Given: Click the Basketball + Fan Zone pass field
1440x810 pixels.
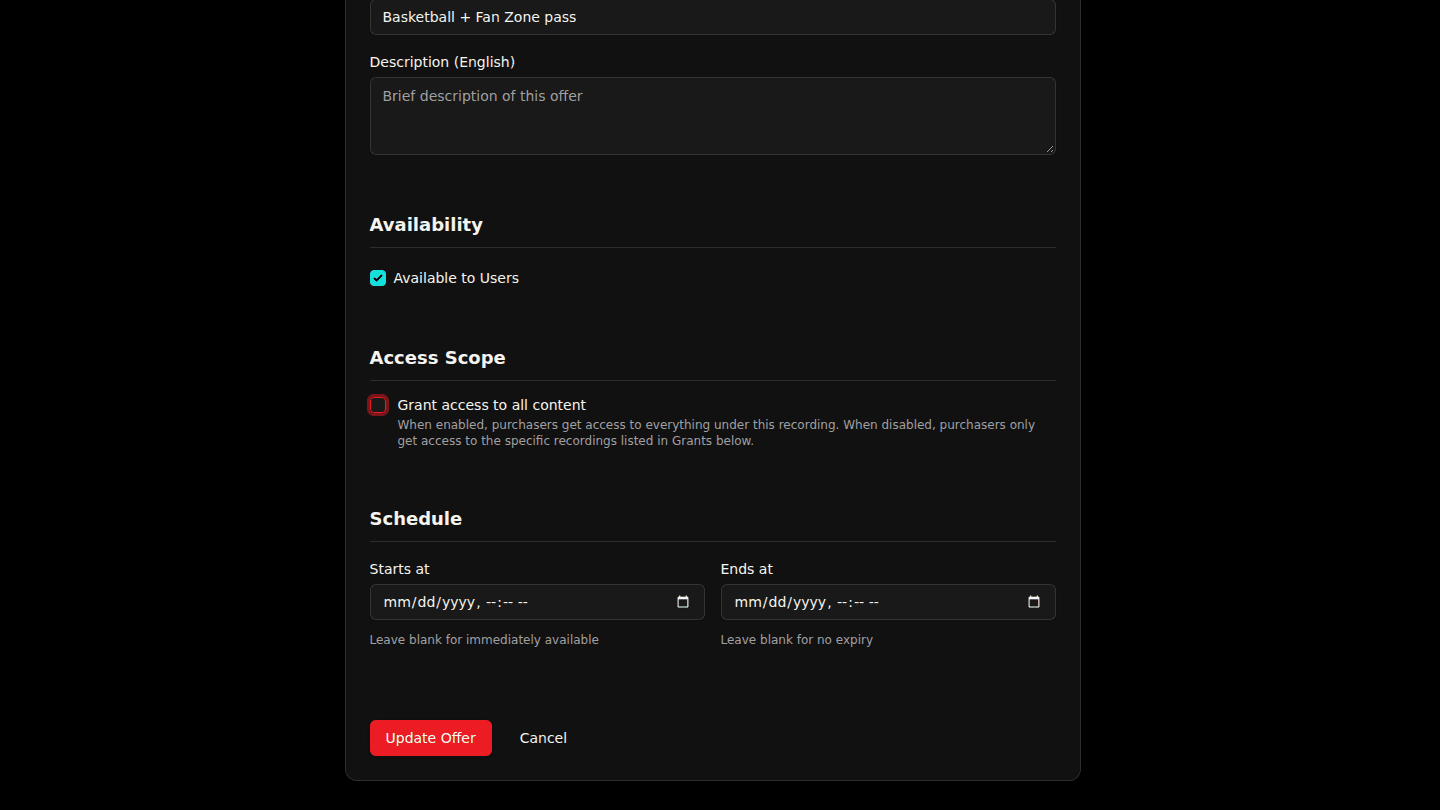Looking at the screenshot, I should tap(713, 17).
